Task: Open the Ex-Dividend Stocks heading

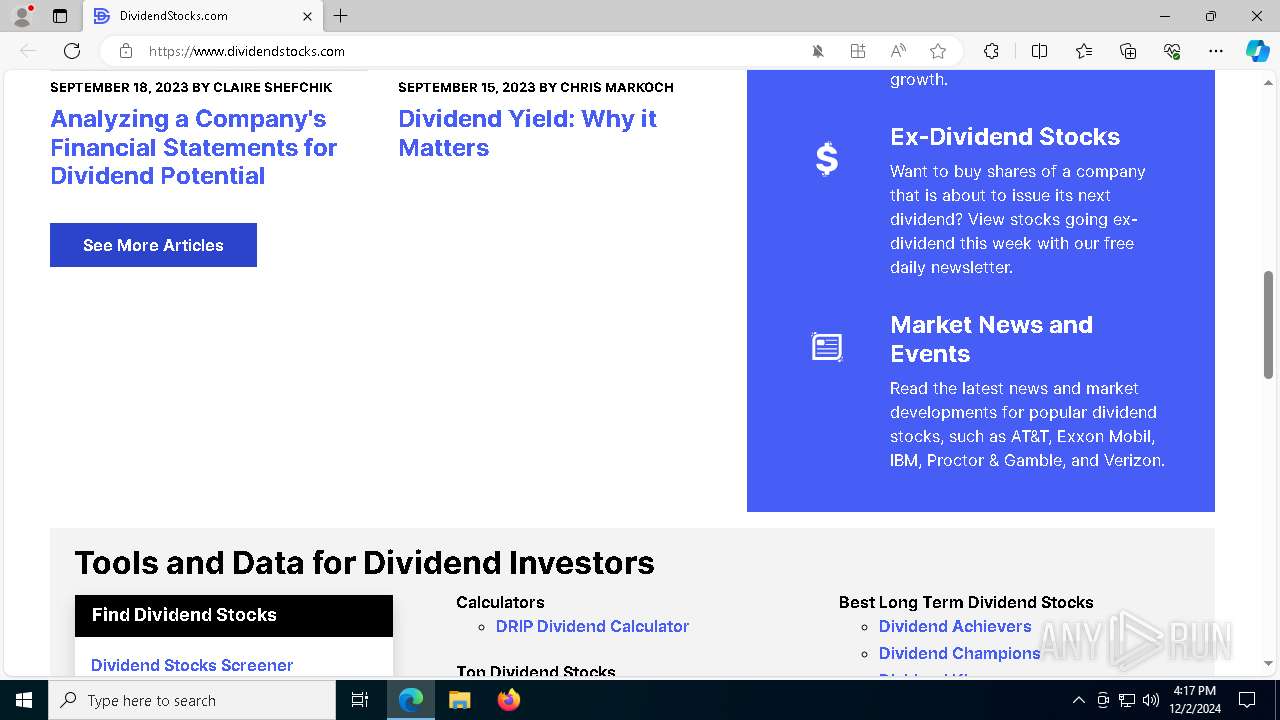Action: (1005, 136)
